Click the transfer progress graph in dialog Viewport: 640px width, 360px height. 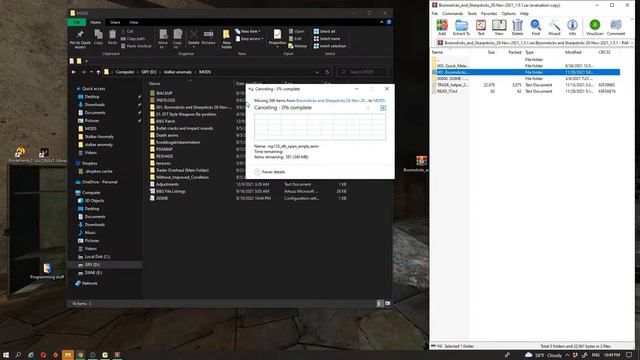click(320, 127)
